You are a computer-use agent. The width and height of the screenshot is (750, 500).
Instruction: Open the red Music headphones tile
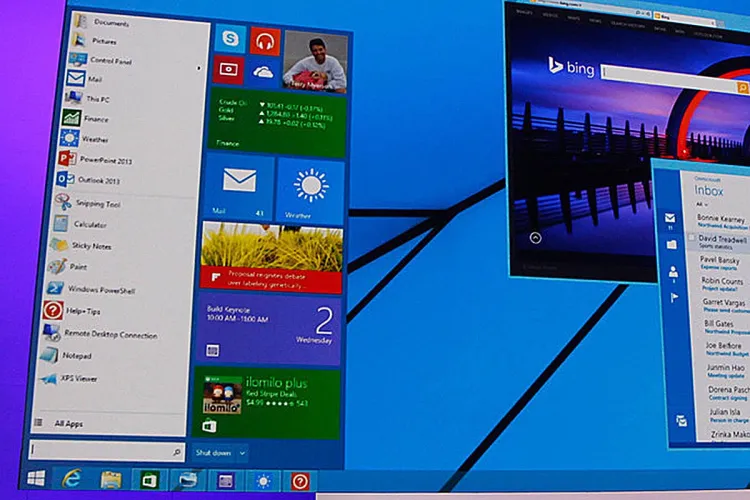pos(264,42)
